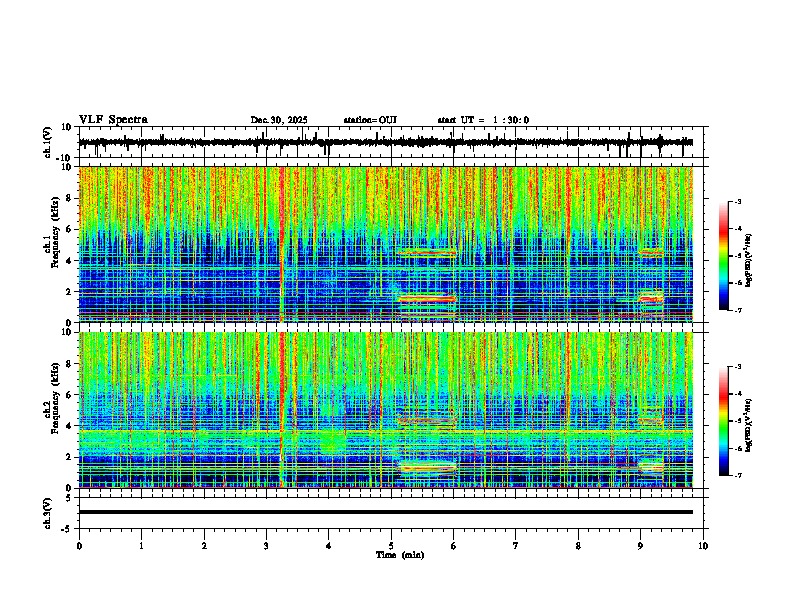Click the ch.1 voltage waveform trace
This screenshot has height=612, width=792.
pyautogui.click(x=386, y=142)
